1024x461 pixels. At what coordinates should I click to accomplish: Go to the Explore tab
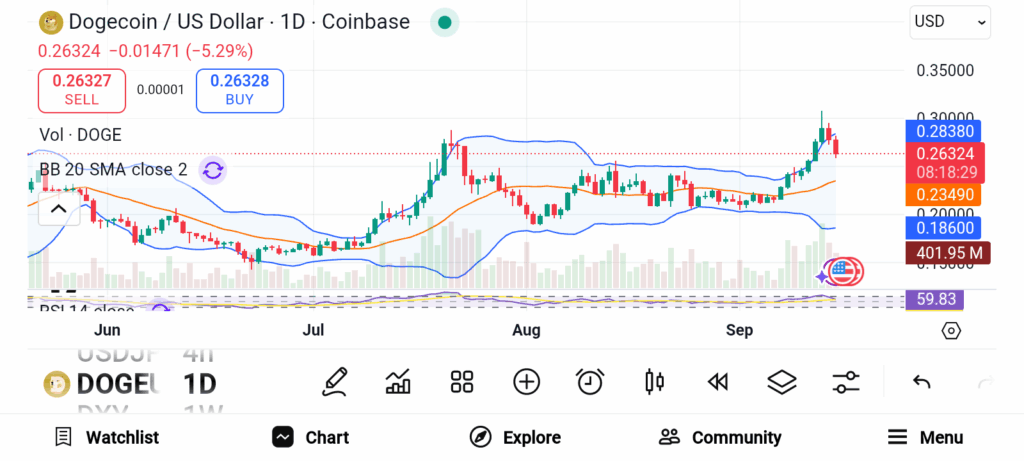[x=515, y=437]
